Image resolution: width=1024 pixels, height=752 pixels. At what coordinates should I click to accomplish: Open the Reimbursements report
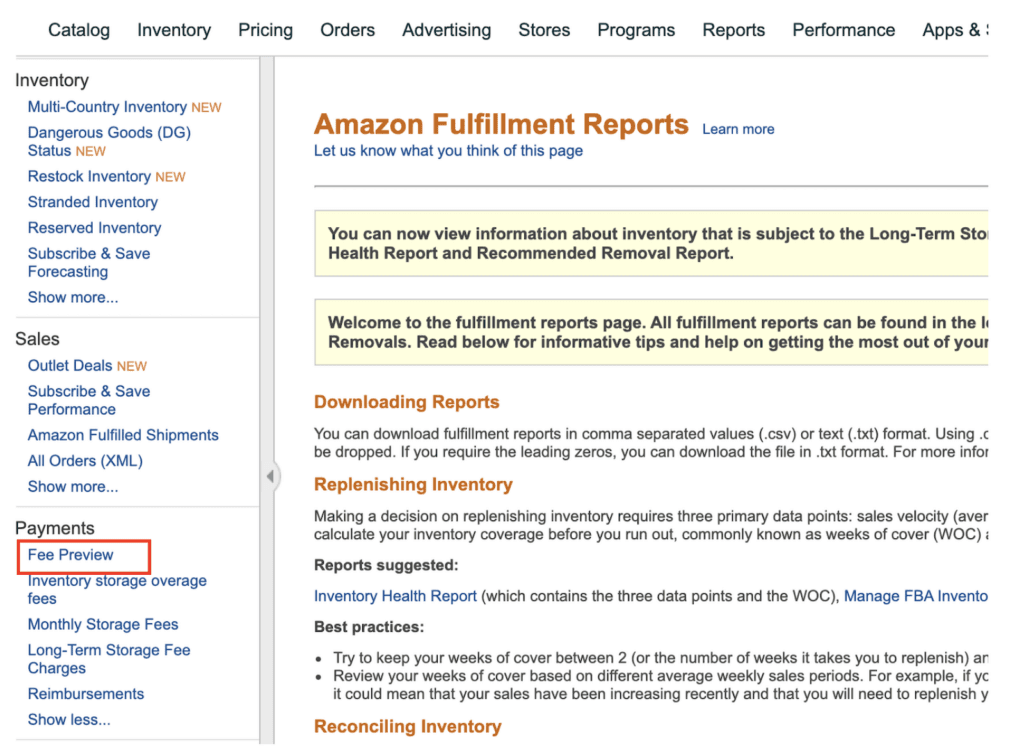[85, 693]
